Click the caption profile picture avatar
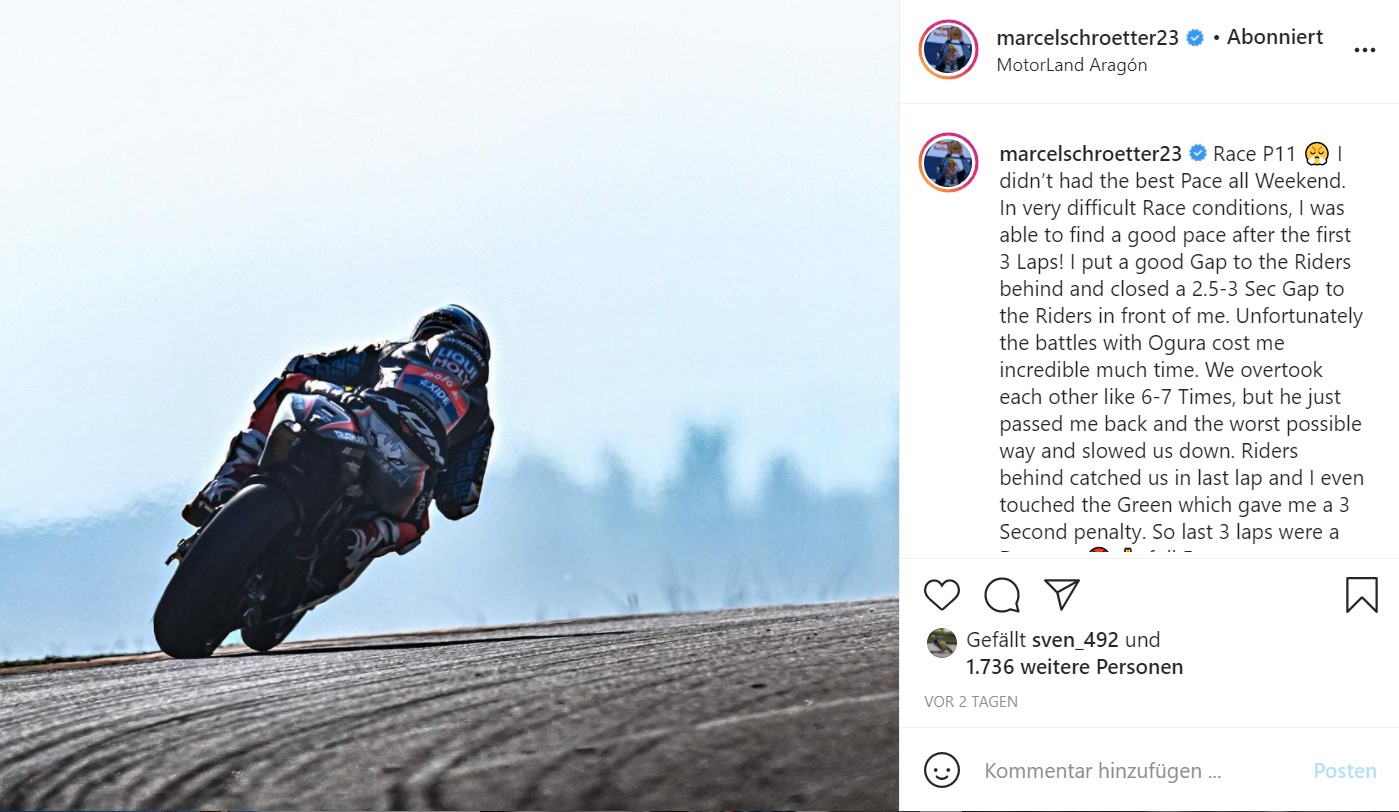This screenshot has height=812, width=1399. pos(948,161)
